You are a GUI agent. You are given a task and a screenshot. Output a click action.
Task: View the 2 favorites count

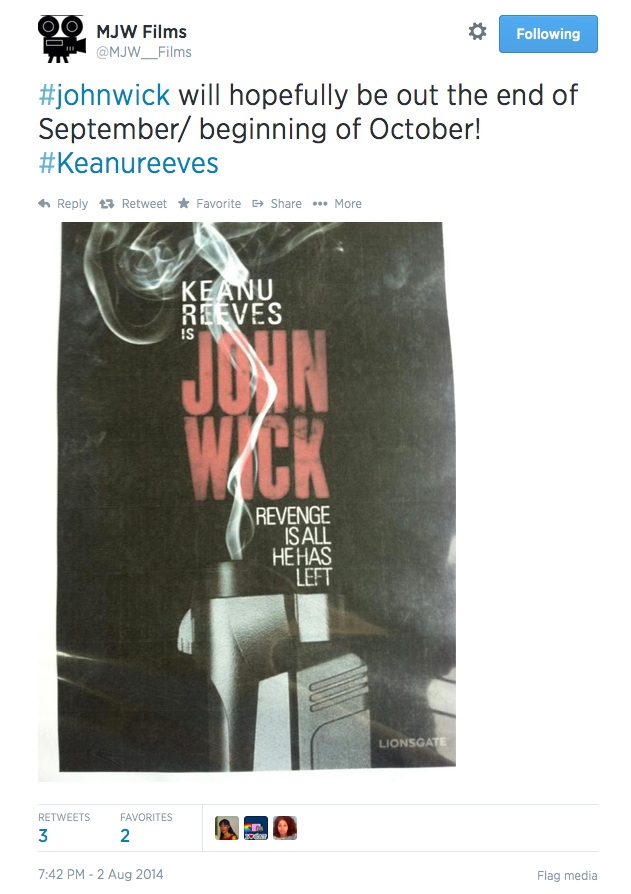(125, 836)
